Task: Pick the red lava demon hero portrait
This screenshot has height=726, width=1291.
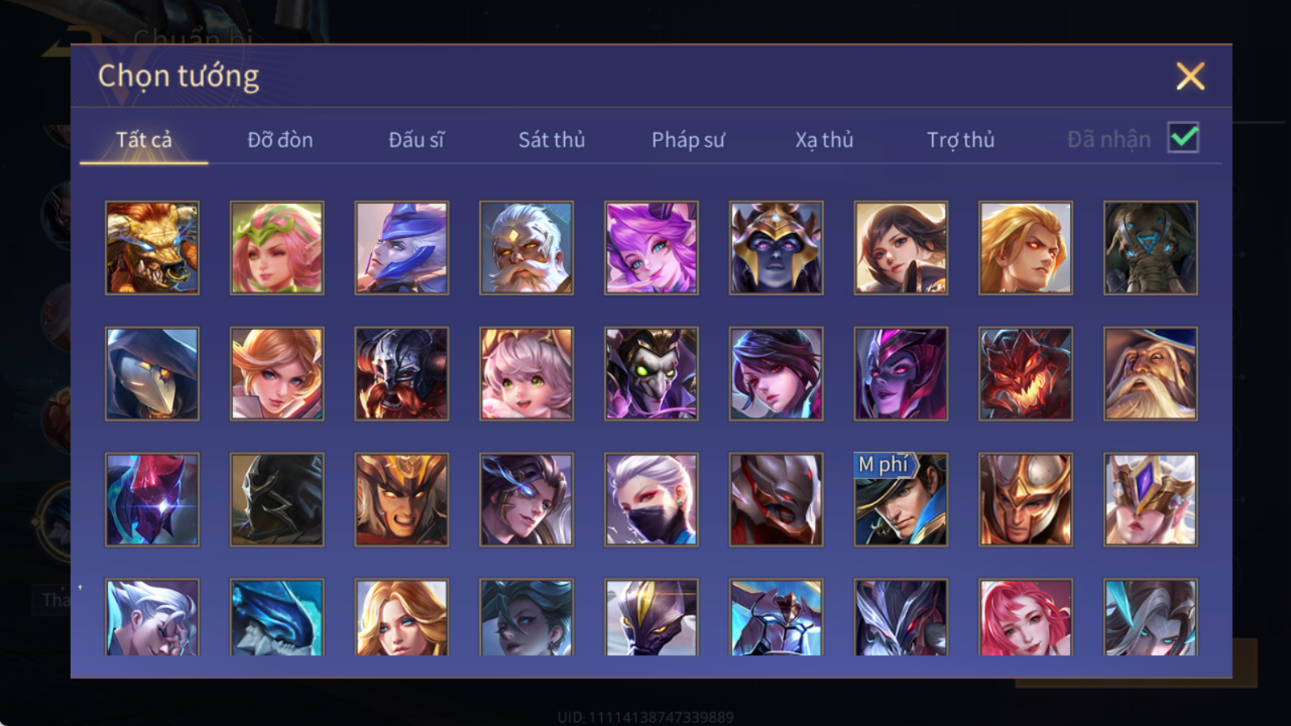Action: (x=1025, y=374)
